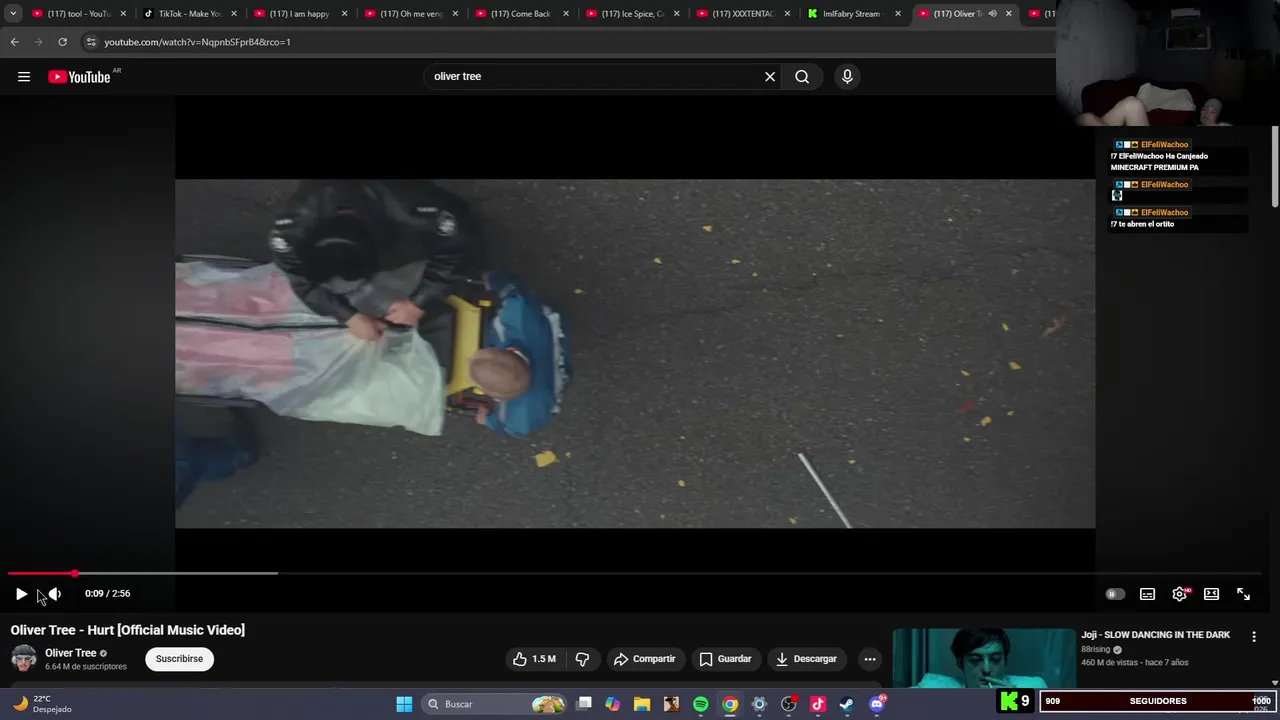Open Steam from the taskbar

[847, 704]
